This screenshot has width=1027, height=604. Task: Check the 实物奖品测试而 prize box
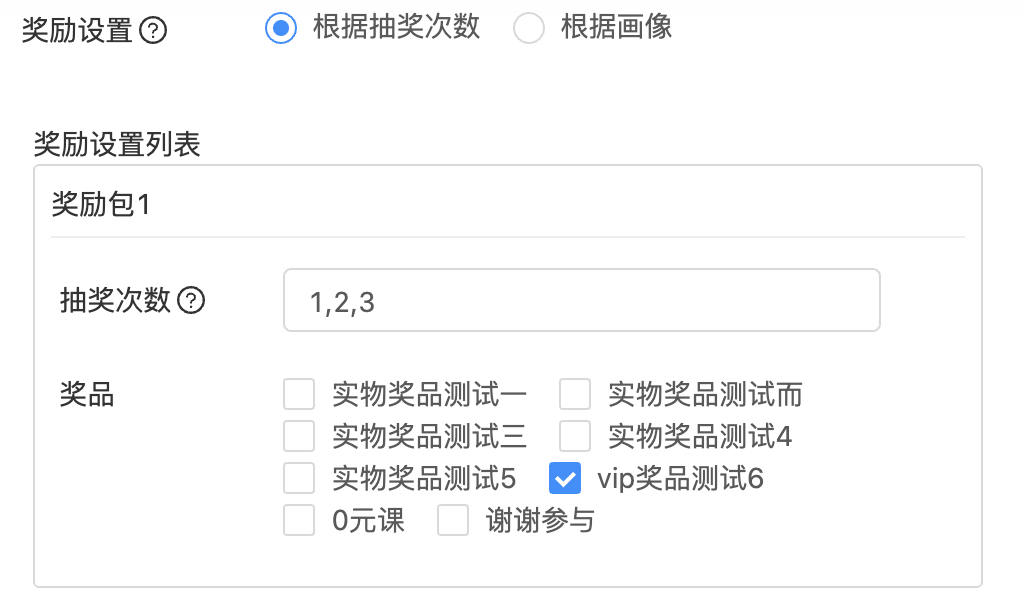coord(575,395)
